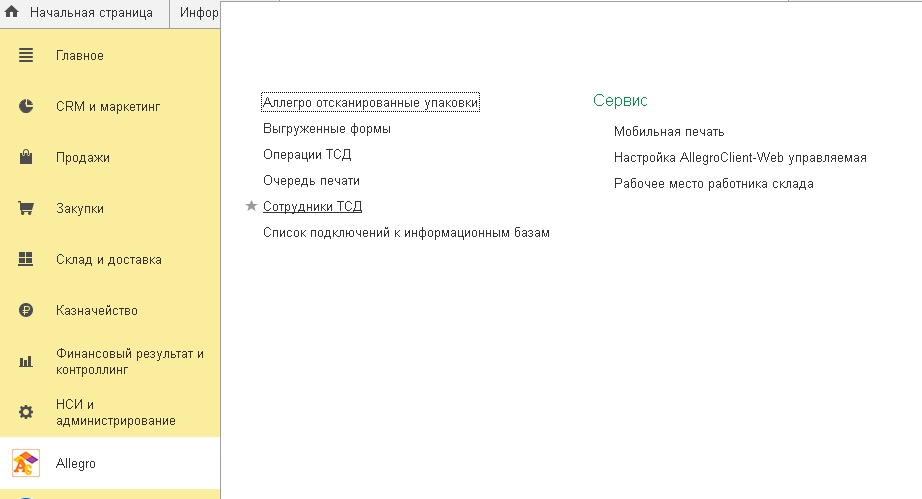The height and width of the screenshot is (499, 922).
Task: Open Мобильная печать under Сервис
Action: point(669,132)
